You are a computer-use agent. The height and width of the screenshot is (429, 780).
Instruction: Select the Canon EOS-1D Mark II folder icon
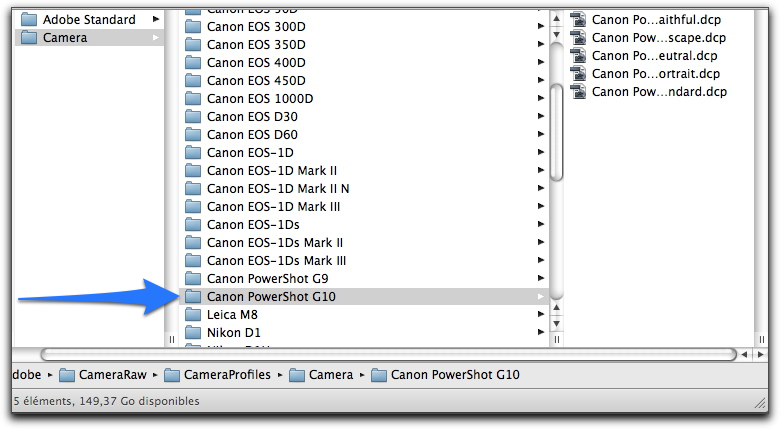(193, 170)
